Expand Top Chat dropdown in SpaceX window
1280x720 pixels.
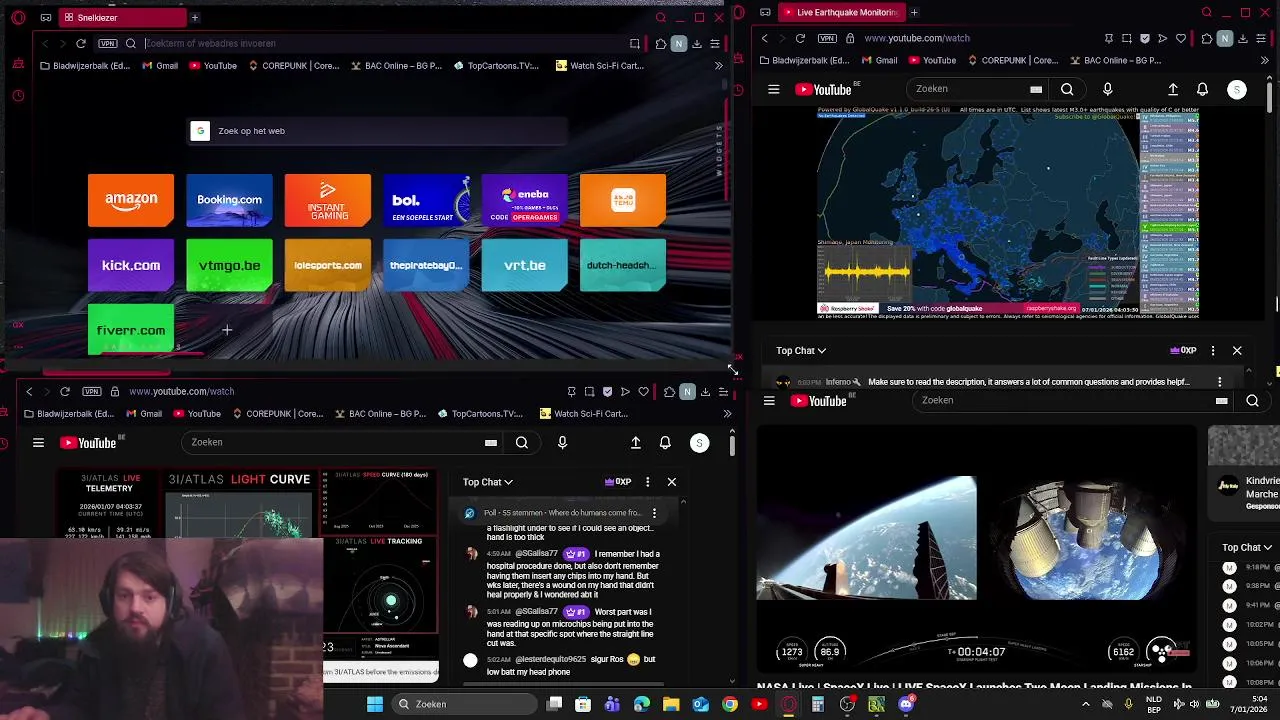[x=1247, y=547]
